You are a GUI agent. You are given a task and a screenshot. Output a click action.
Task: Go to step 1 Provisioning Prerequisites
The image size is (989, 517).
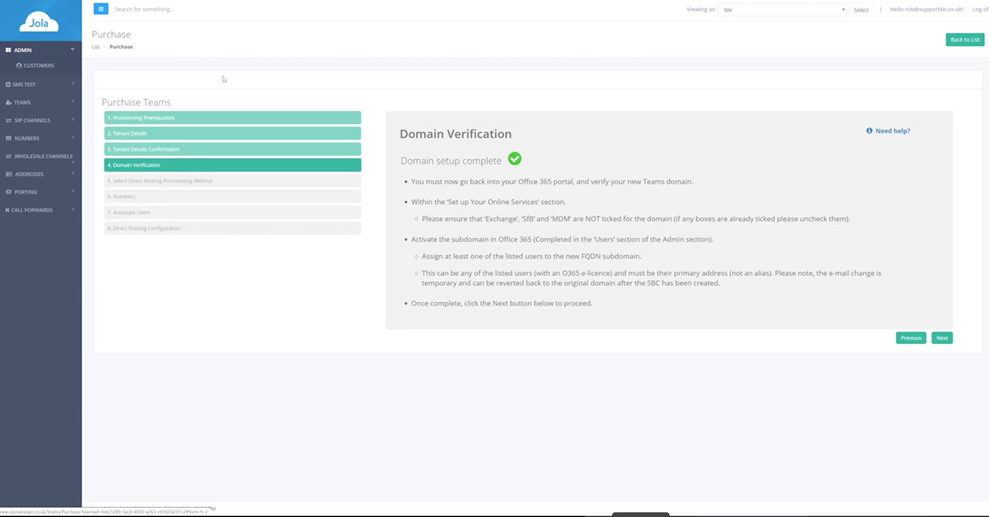click(x=233, y=118)
